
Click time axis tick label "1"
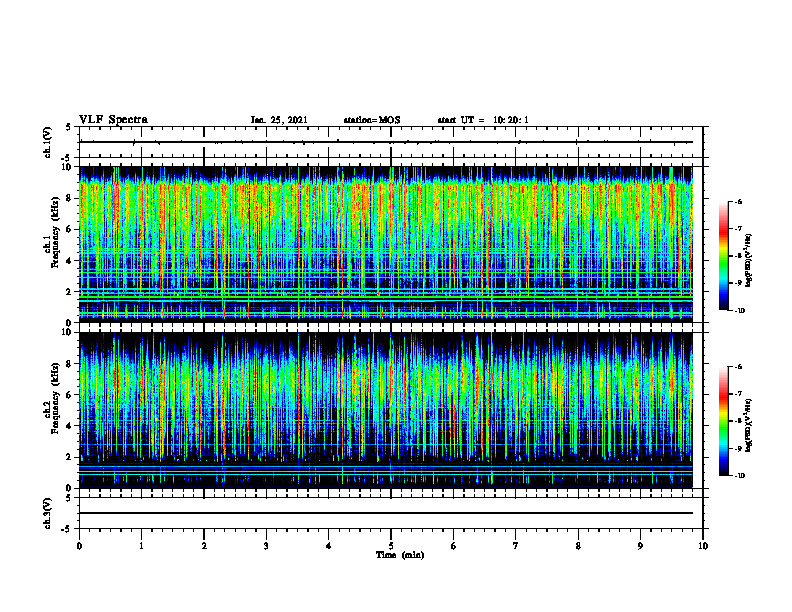pyautogui.click(x=141, y=546)
